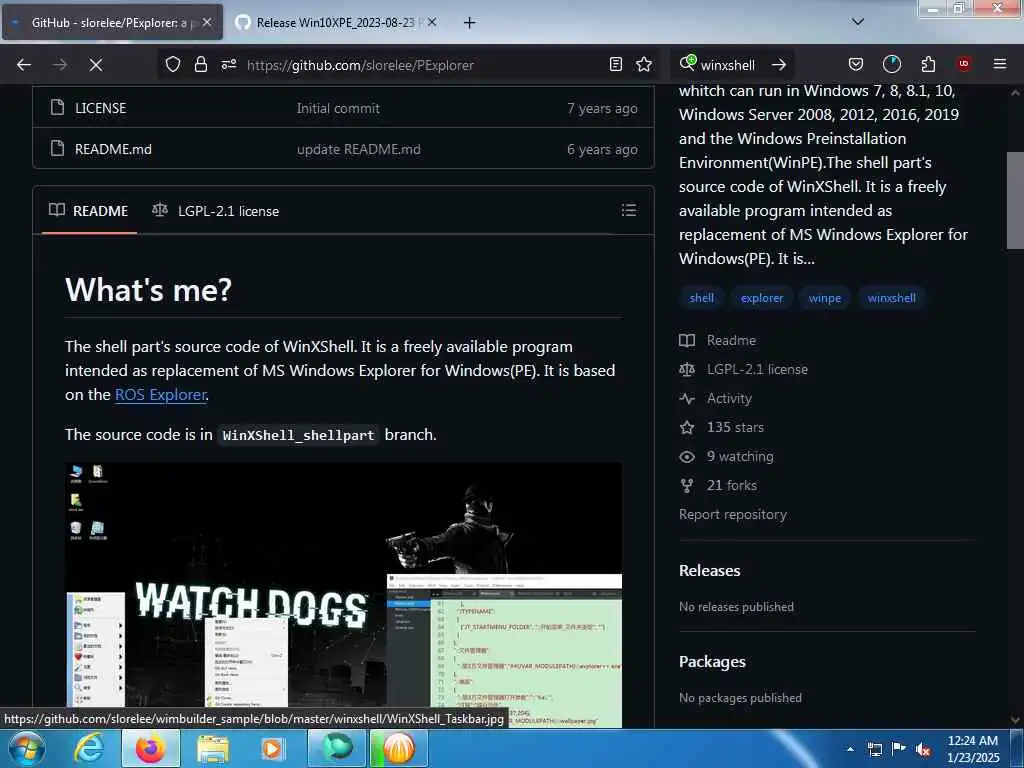Switch to Firefox on the taskbar
The height and width of the screenshot is (768, 1024).
click(x=151, y=748)
